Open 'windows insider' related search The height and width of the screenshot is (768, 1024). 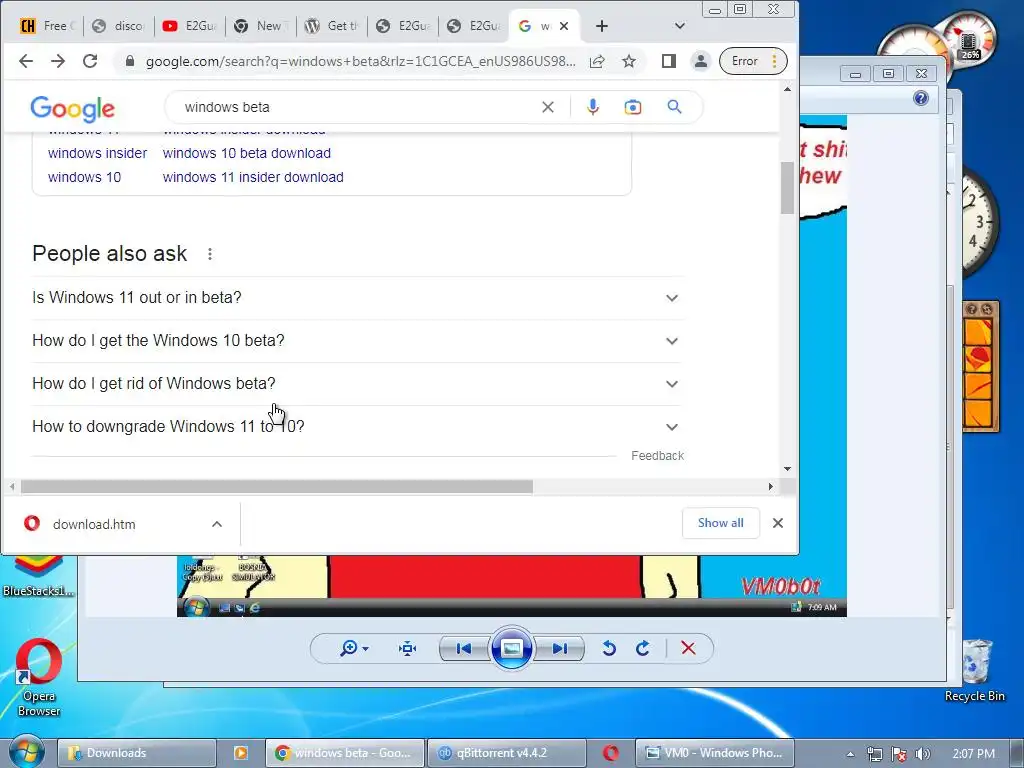point(97,153)
